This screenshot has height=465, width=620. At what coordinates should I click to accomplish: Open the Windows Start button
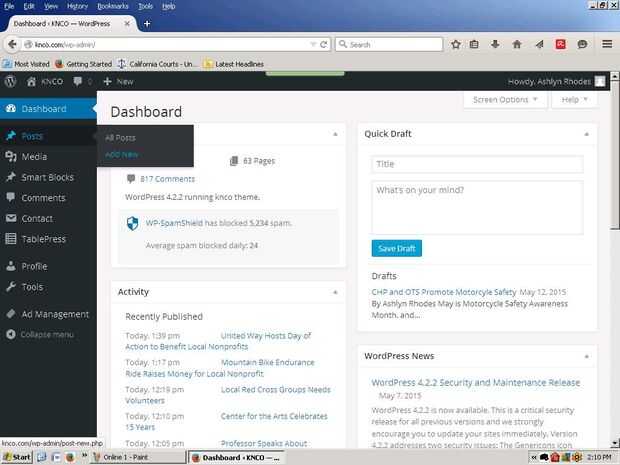17,457
